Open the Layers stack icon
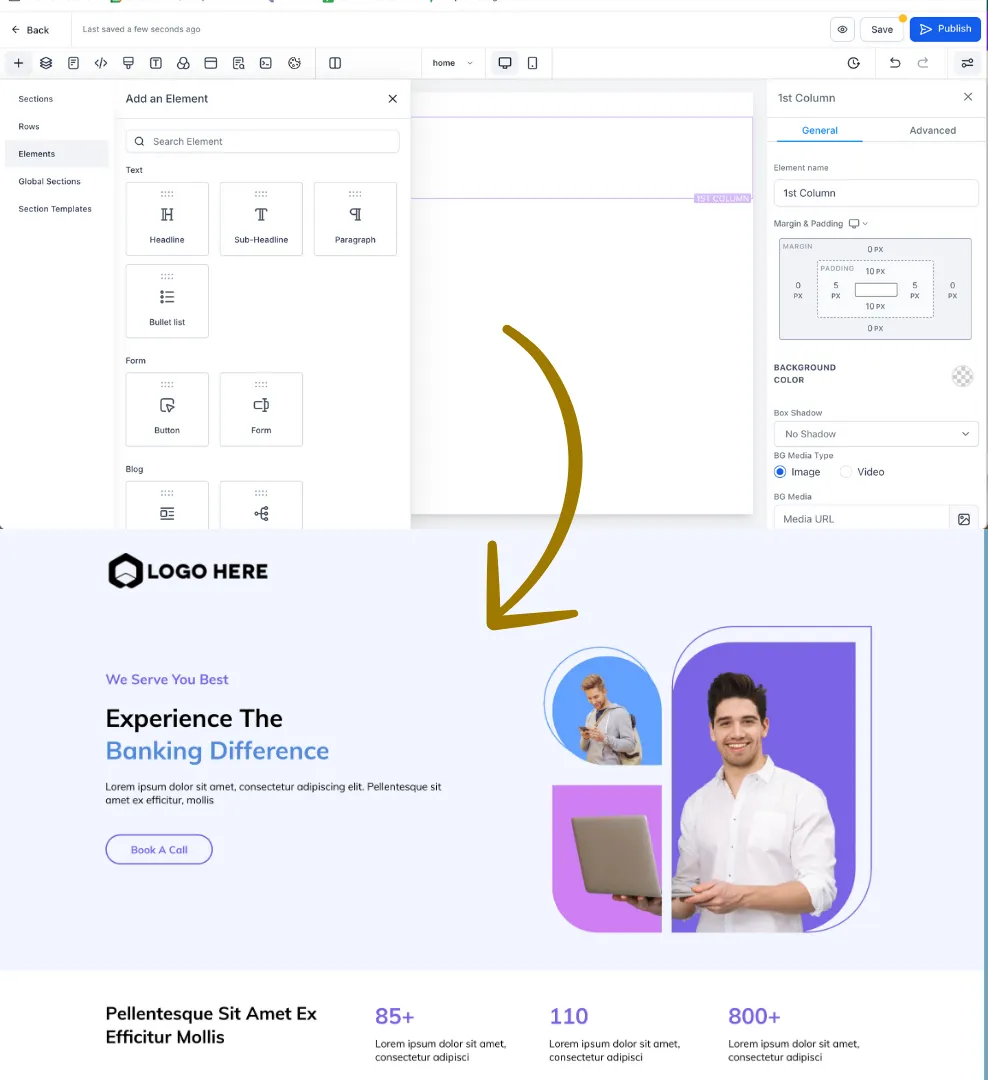Image resolution: width=988 pixels, height=1080 pixels. coord(46,63)
